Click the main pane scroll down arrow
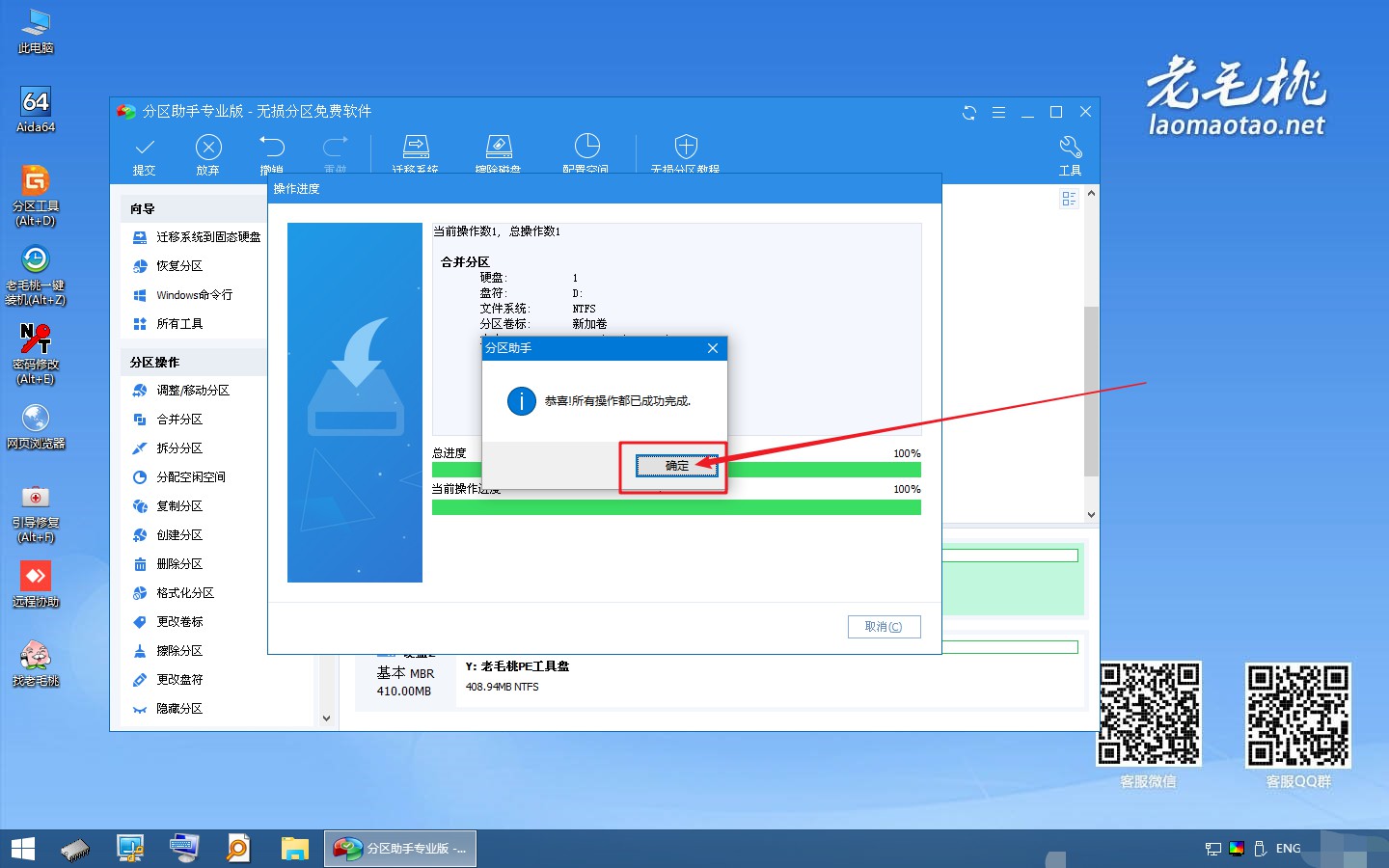 click(x=1091, y=515)
